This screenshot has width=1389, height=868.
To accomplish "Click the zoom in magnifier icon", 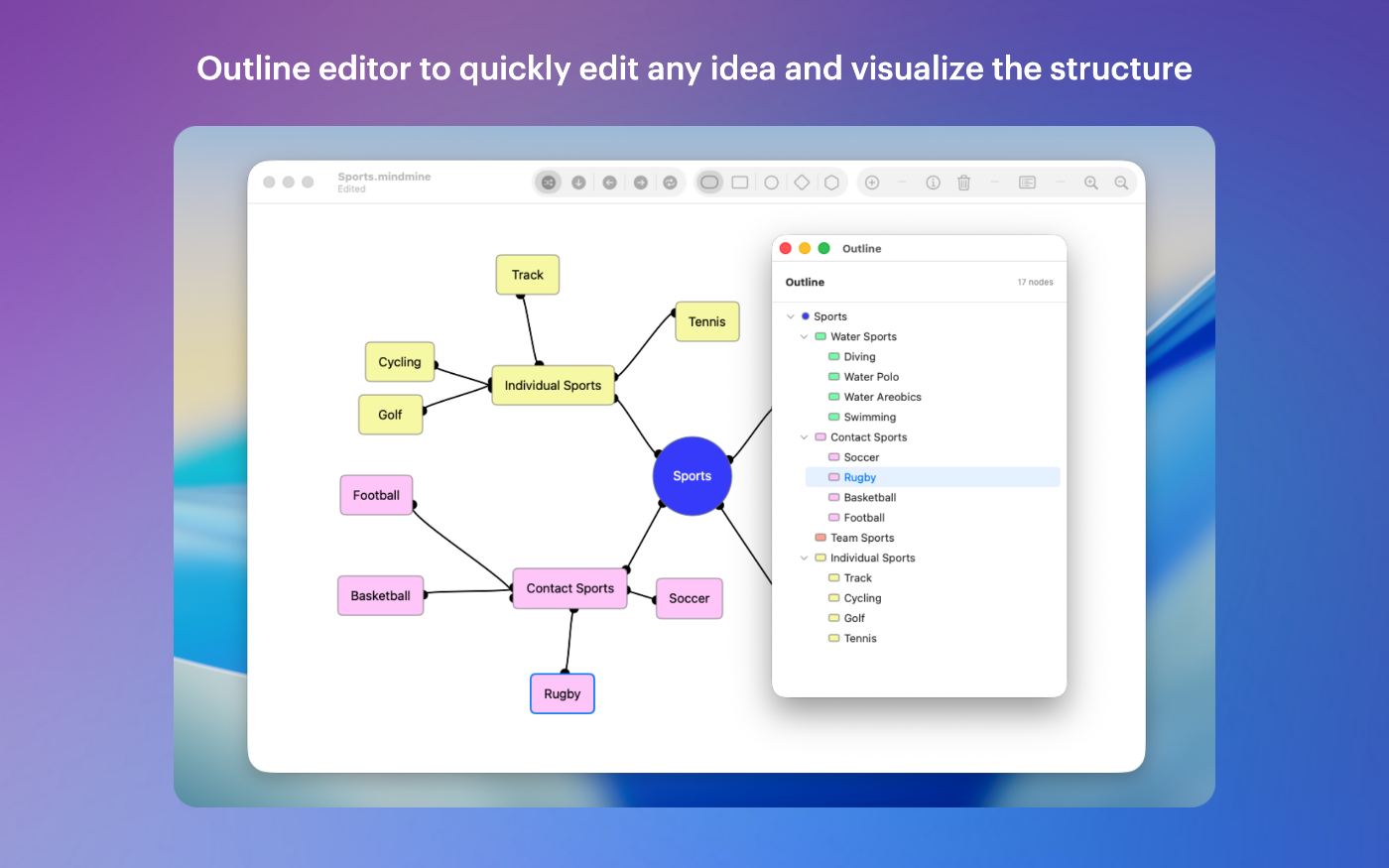I will [x=1090, y=183].
